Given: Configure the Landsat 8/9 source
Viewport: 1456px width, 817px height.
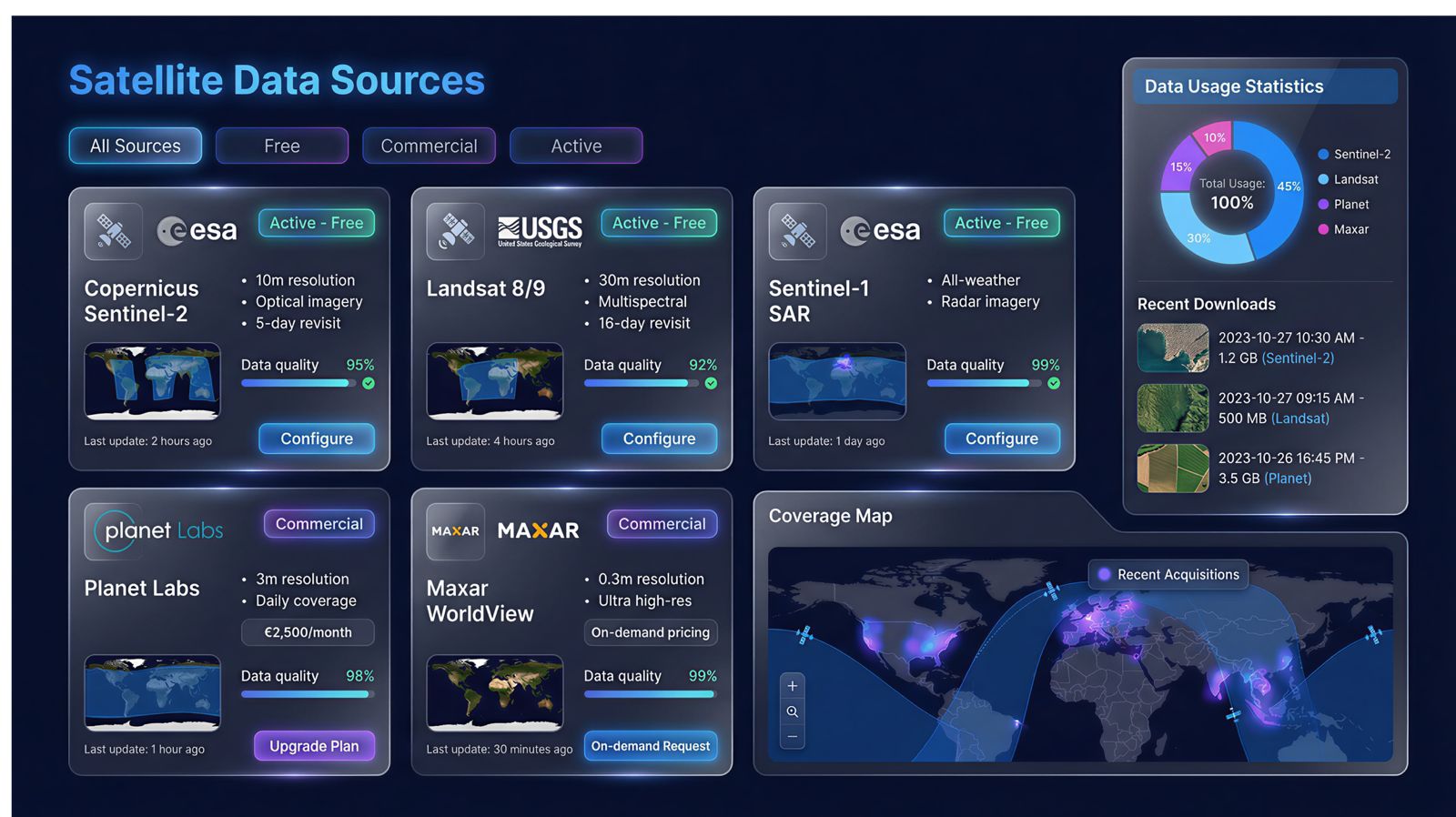Looking at the screenshot, I should [x=659, y=439].
